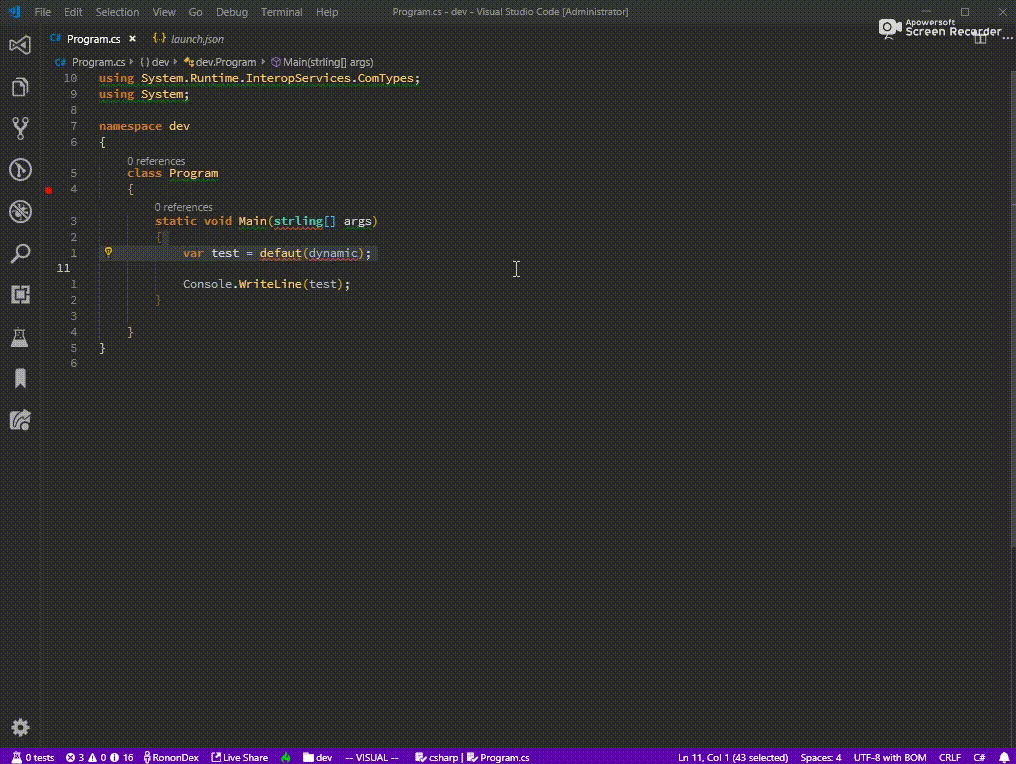Open the Explorer view at the activity bar top
Image resolution: width=1016 pixels, height=764 pixels.
pyautogui.click(x=20, y=86)
